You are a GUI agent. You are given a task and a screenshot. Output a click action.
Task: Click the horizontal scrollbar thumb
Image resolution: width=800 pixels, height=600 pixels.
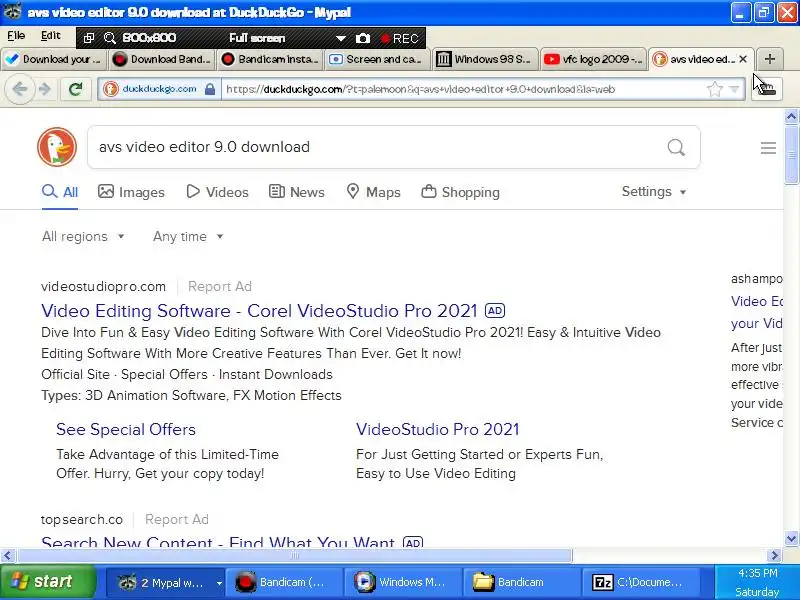pyautogui.click(x=294, y=555)
